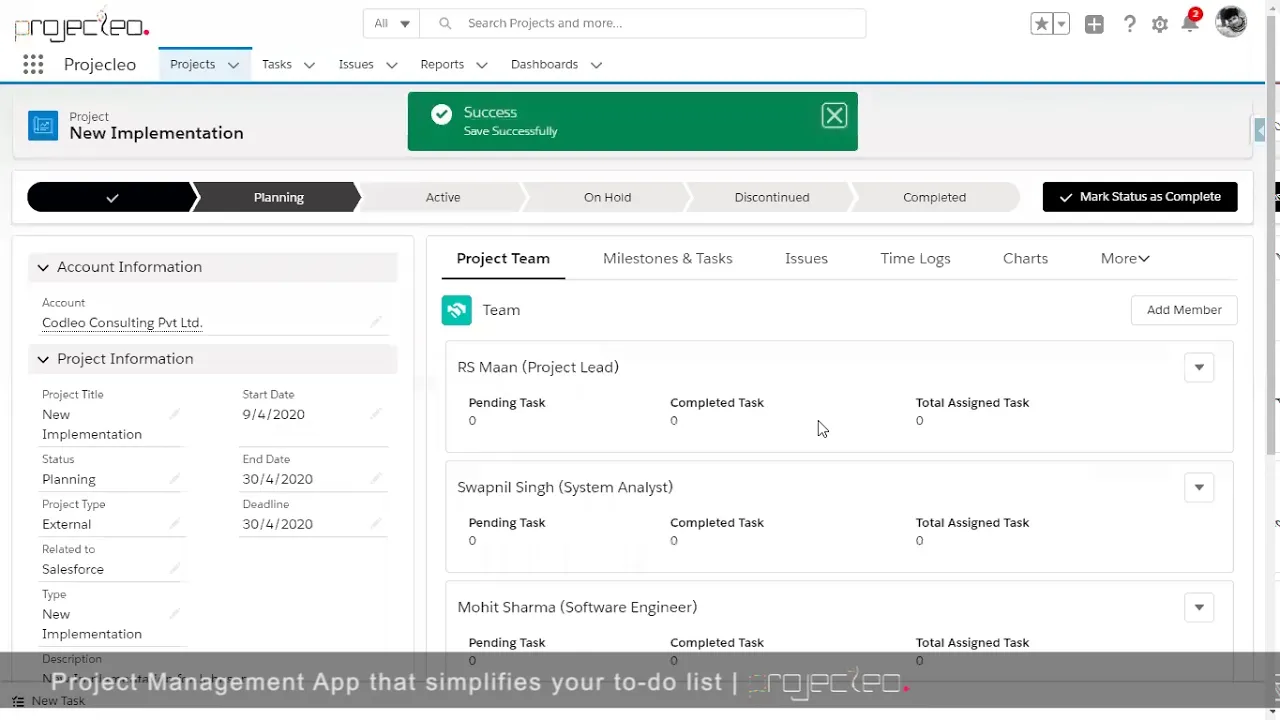Open Swapnil Singh row actions dropdown
Screen dimensions: 1280x720
coord(1199,487)
